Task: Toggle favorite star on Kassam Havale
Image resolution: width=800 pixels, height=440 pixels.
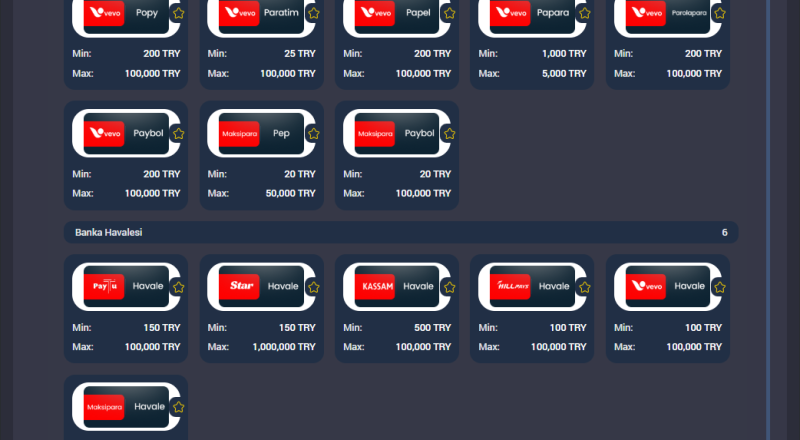Action: (x=449, y=287)
